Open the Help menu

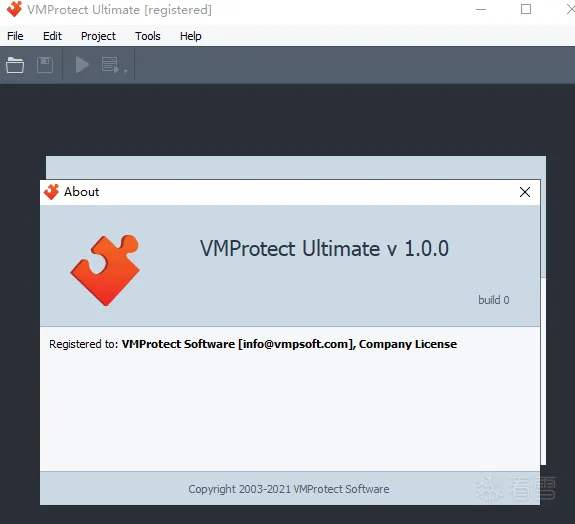(190, 36)
